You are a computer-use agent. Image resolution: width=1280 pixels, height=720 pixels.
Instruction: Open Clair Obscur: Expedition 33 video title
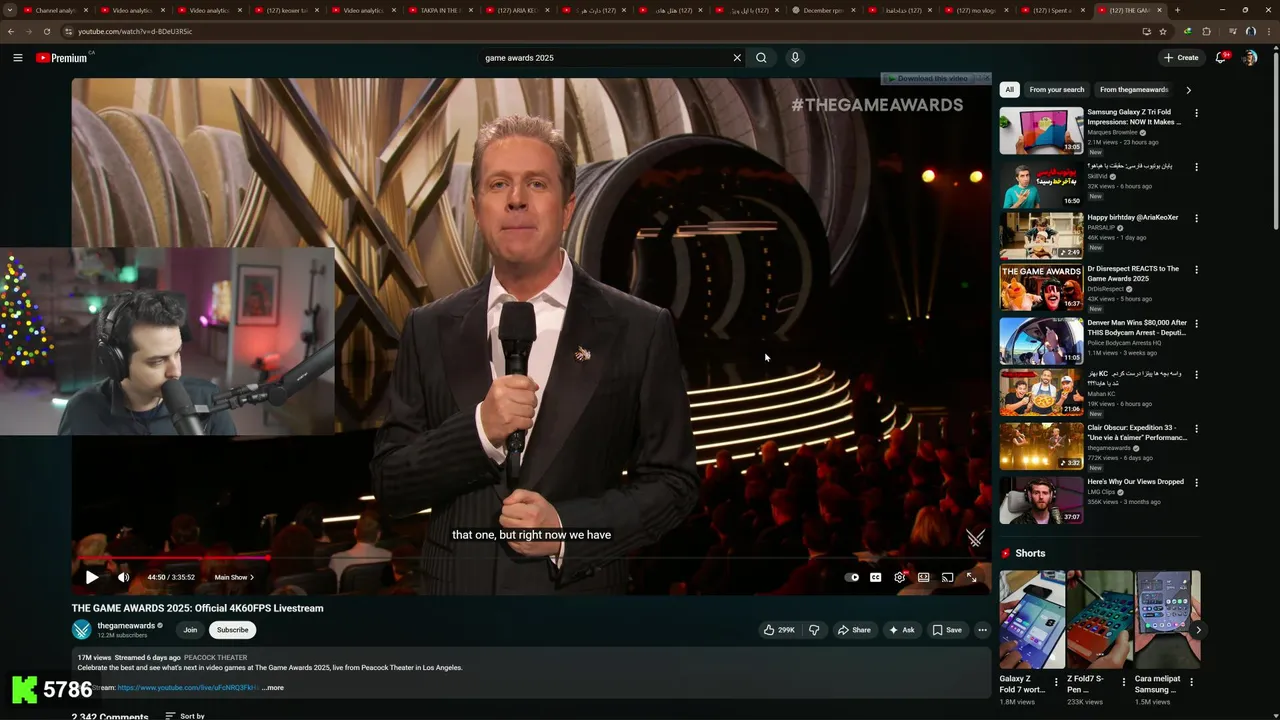(1137, 433)
